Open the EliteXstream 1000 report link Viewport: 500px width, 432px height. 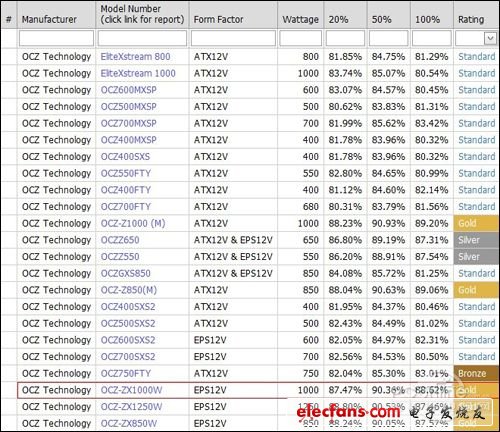point(138,73)
